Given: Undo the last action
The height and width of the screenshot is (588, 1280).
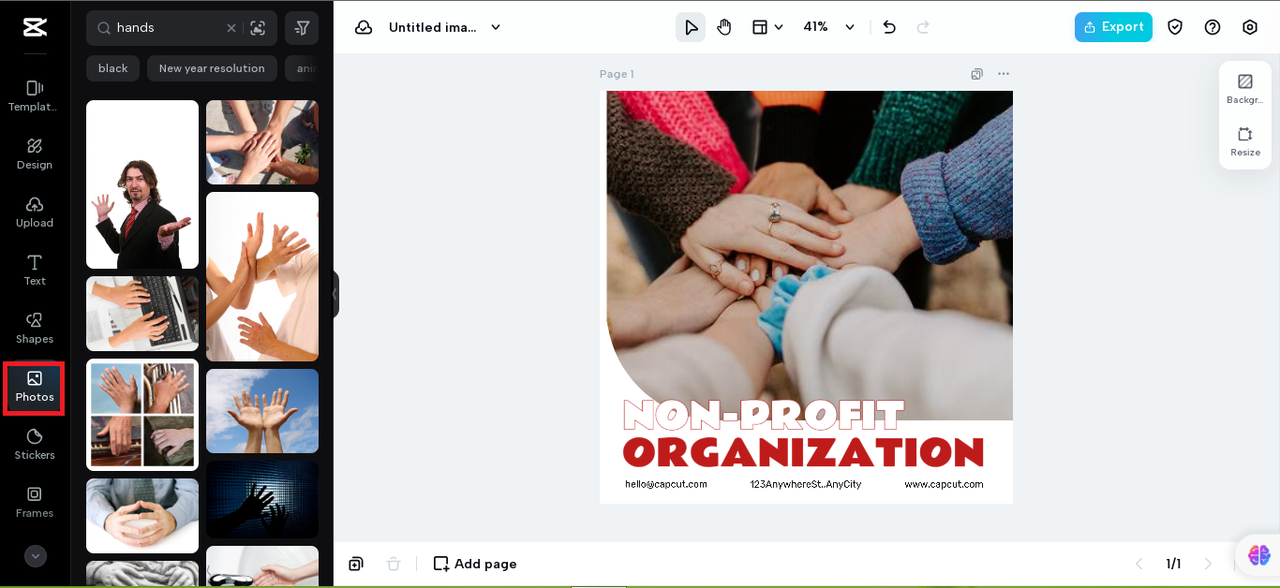Looking at the screenshot, I should coord(889,27).
